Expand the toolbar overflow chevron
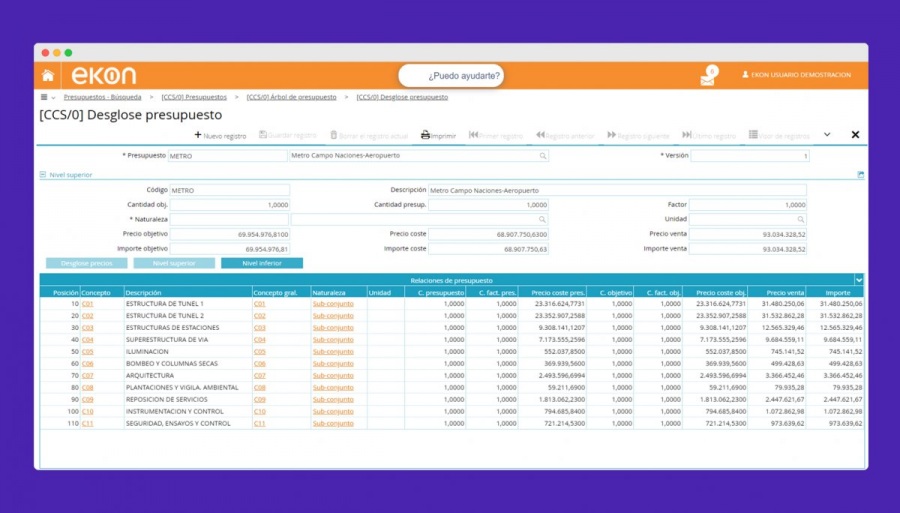The height and width of the screenshot is (513, 900). (827, 135)
